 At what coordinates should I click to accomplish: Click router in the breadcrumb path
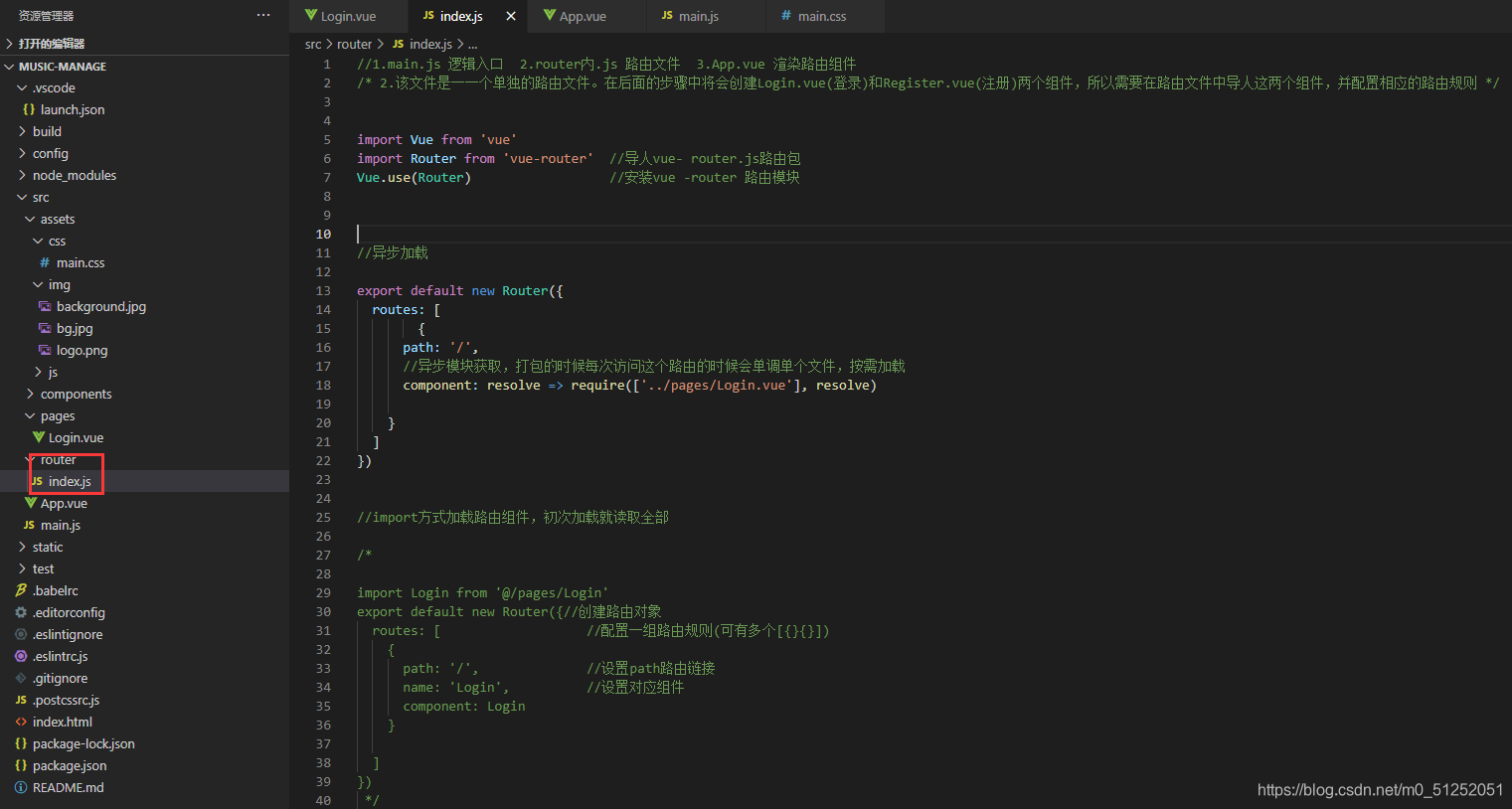point(354,44)
